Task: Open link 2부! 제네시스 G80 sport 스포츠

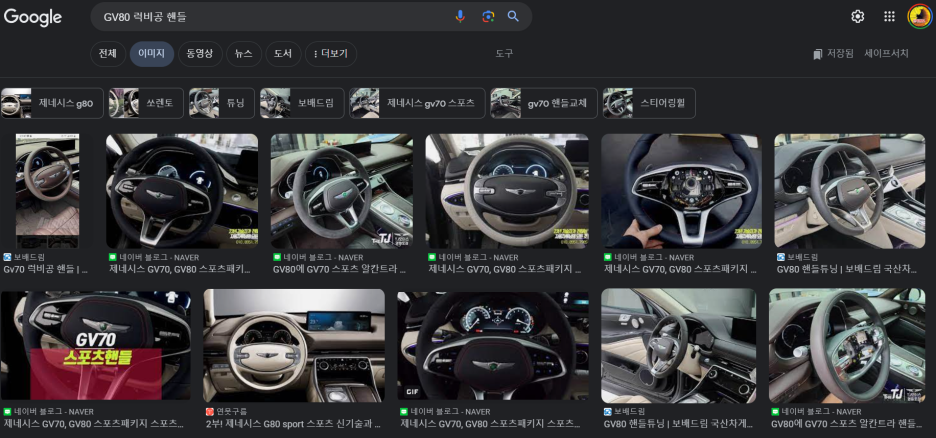Action: (x=293, y=424)
